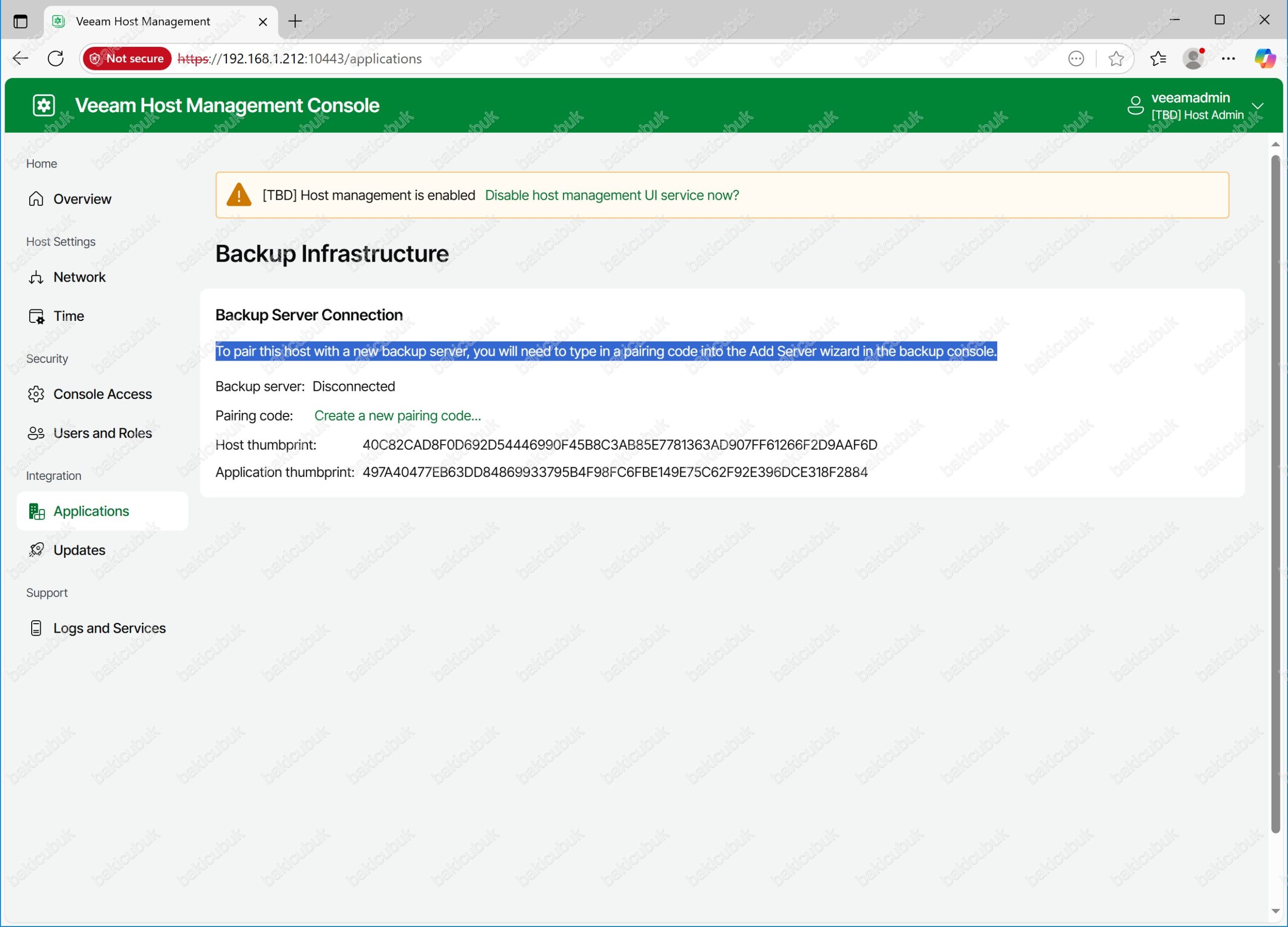
Task: Minimize the browser window
Action: (1175, 20)
